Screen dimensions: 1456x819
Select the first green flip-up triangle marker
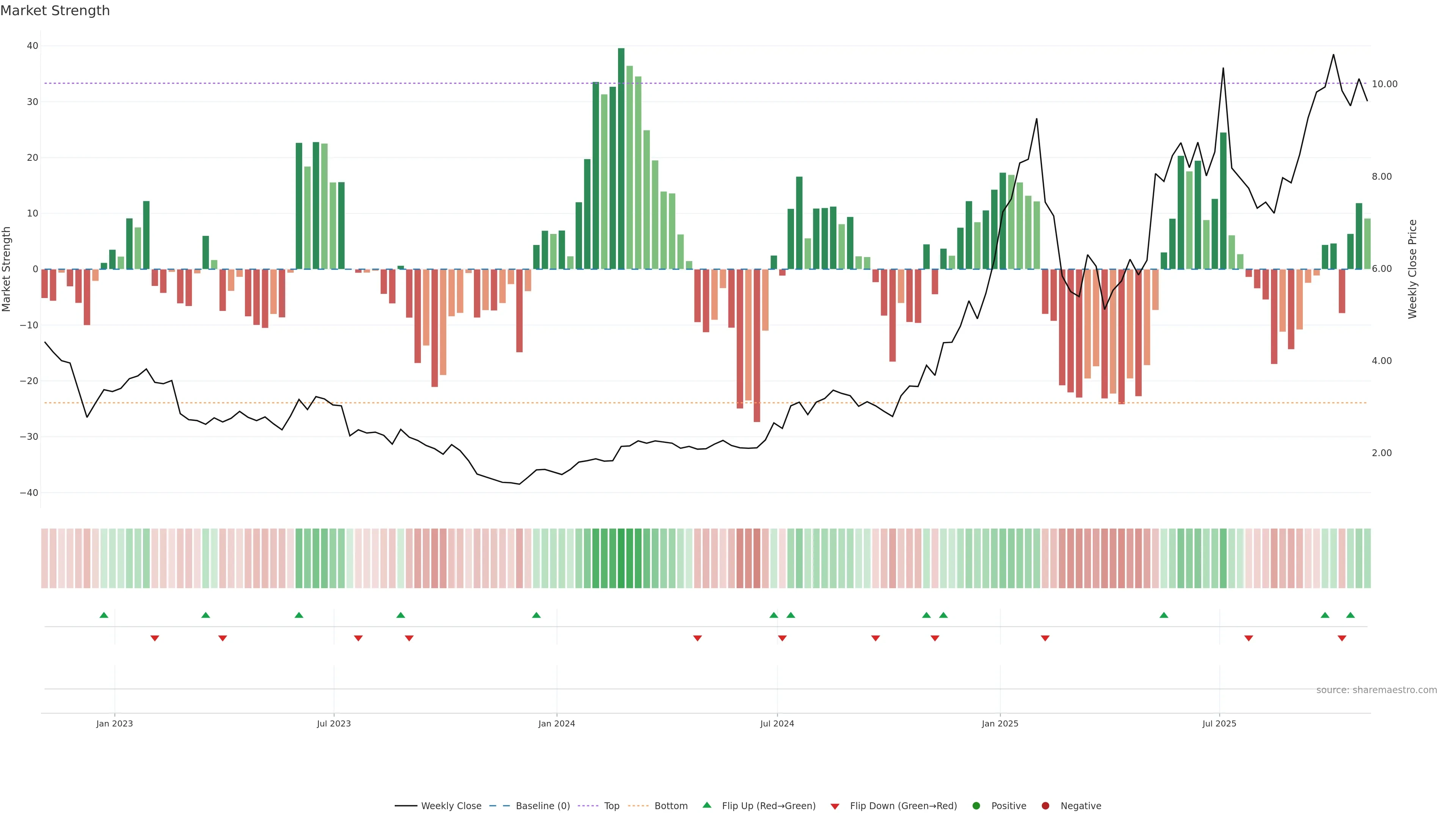coord(104,615)
